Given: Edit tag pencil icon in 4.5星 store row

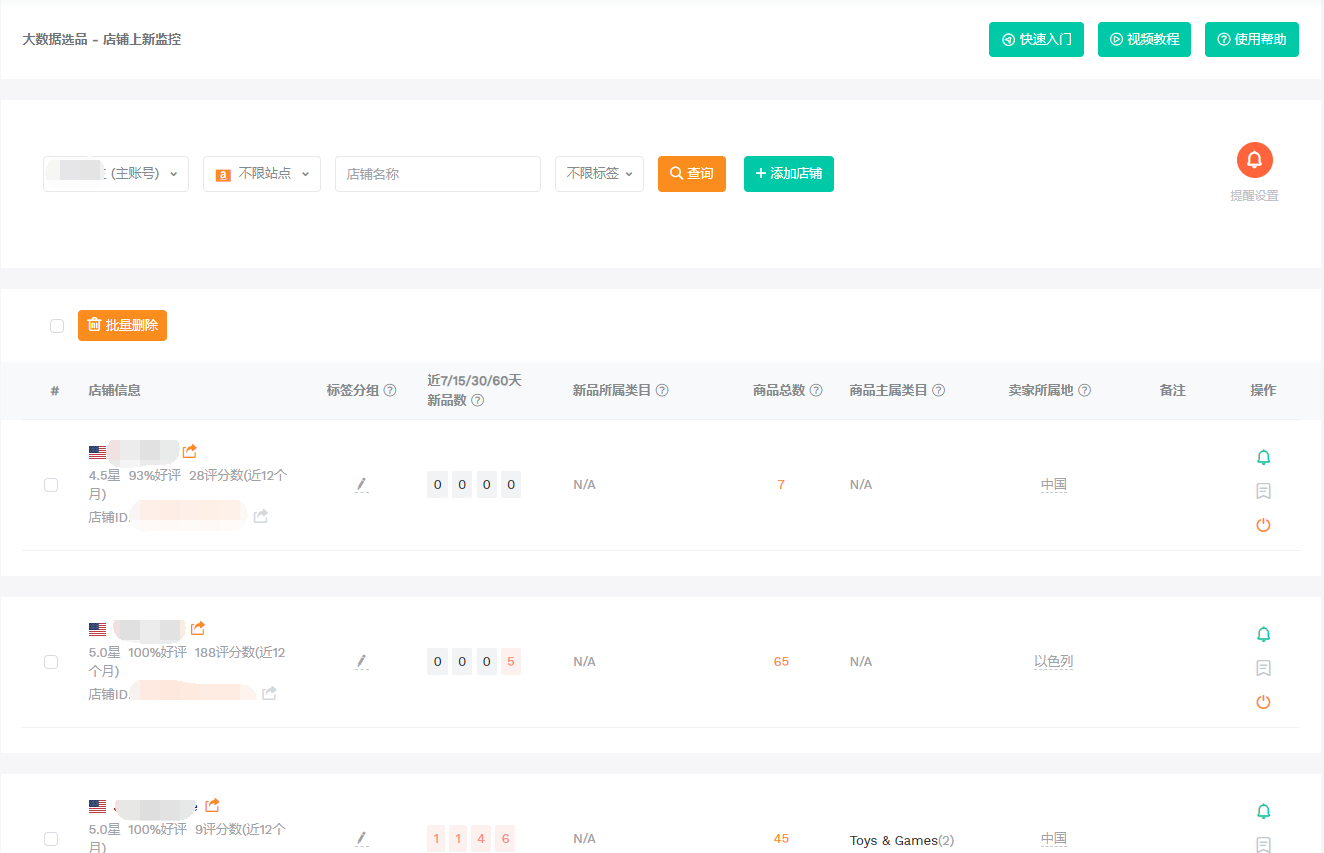Looking at the screenshot, I should 362,484.
